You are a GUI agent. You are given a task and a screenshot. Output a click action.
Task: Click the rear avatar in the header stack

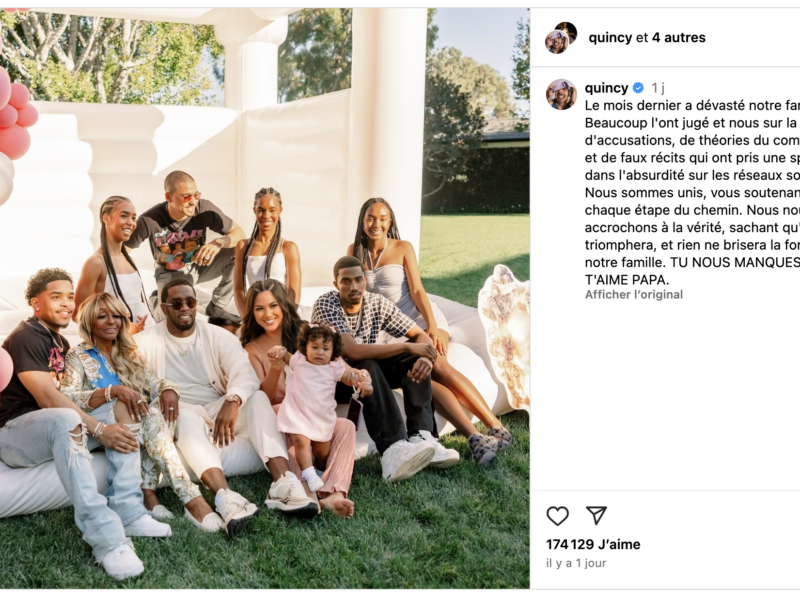tap(567, 31)
